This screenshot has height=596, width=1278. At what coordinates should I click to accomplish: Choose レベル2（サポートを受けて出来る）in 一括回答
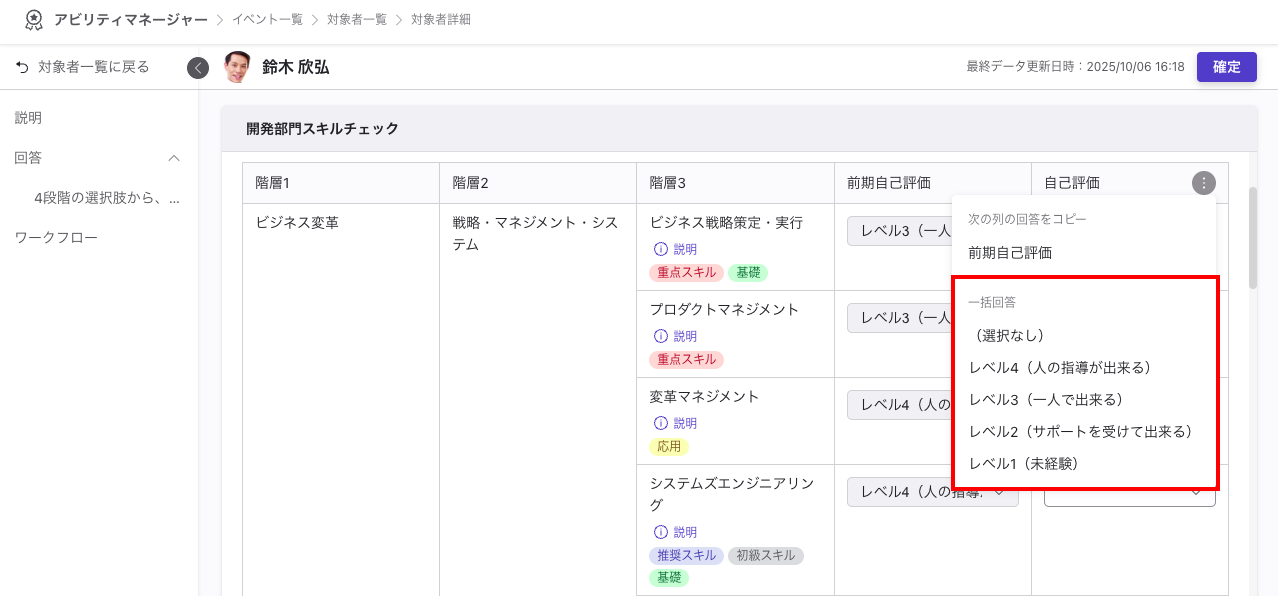click(x=1080, y=429)
